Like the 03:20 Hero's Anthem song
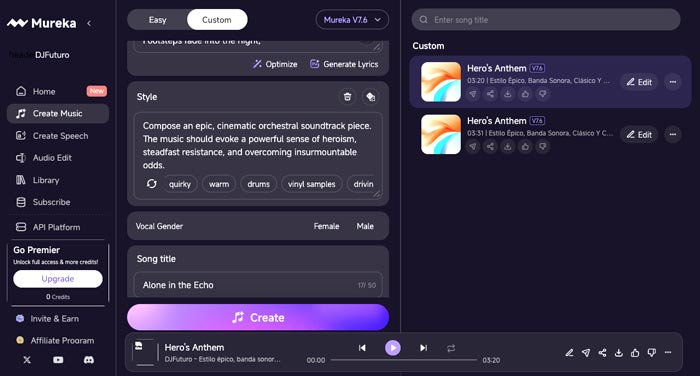The image size is (700, 376). tap(525, 94)
